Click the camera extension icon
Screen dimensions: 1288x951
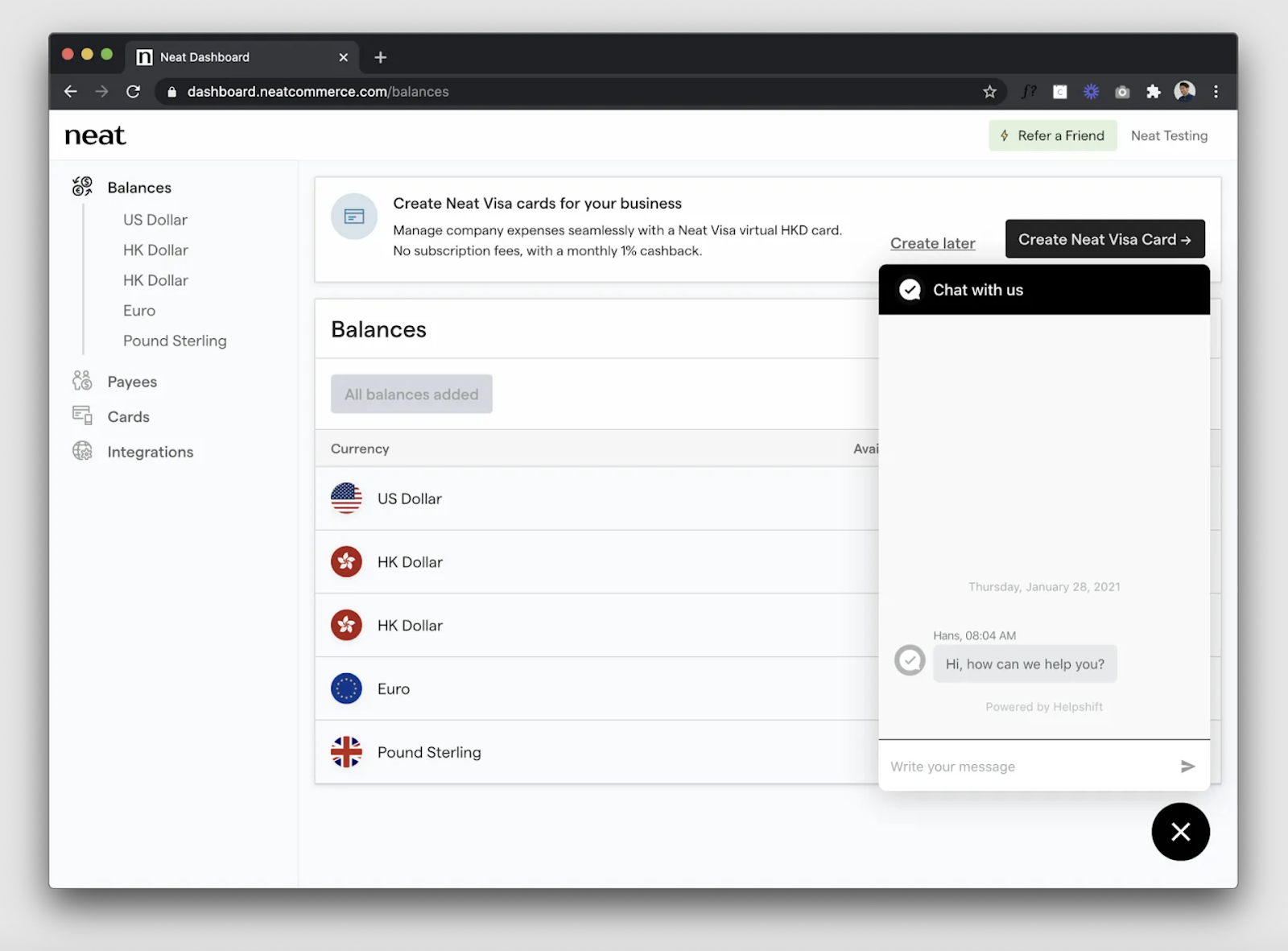click(1122, 92)
